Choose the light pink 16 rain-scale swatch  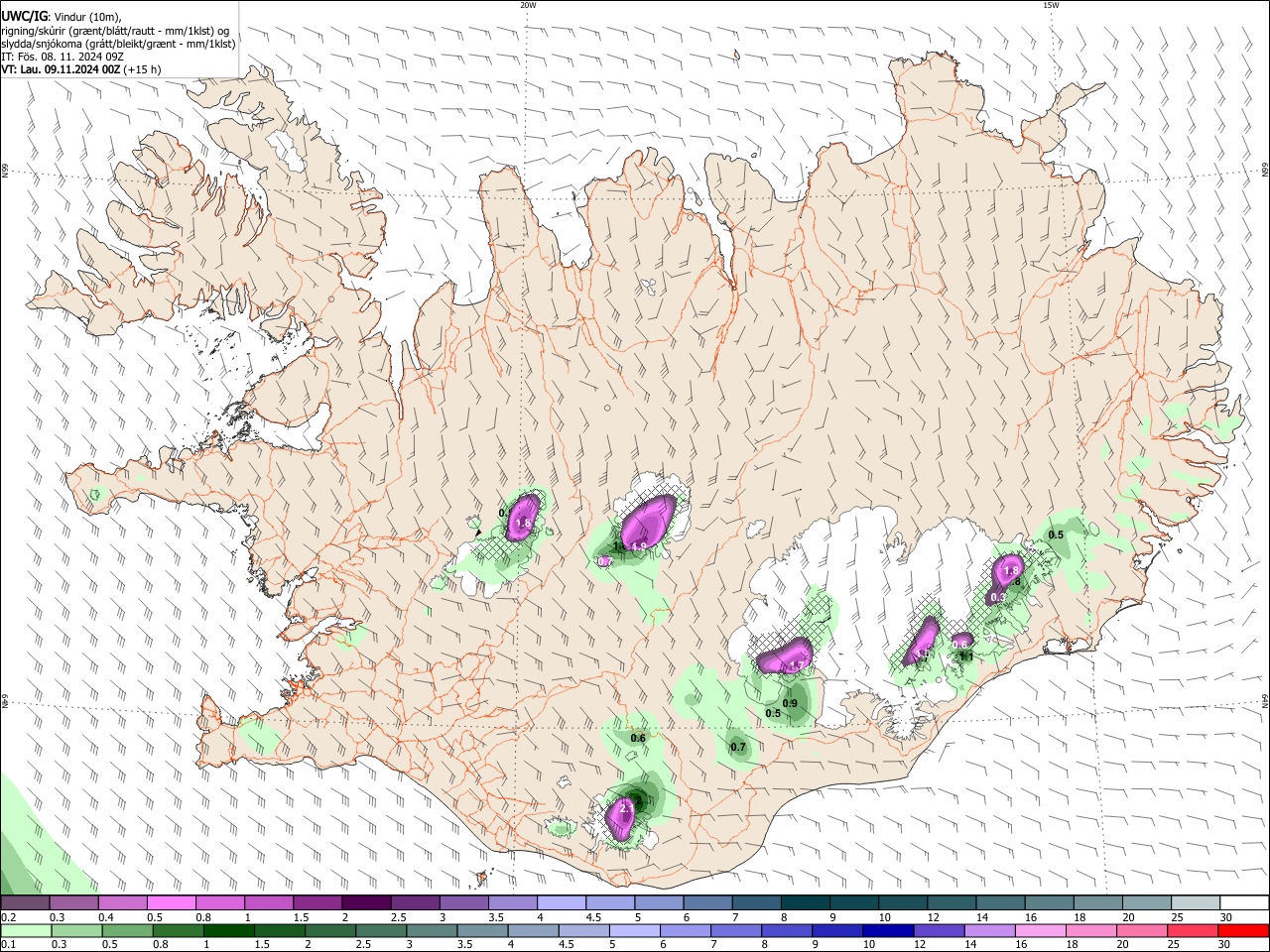1041,931
